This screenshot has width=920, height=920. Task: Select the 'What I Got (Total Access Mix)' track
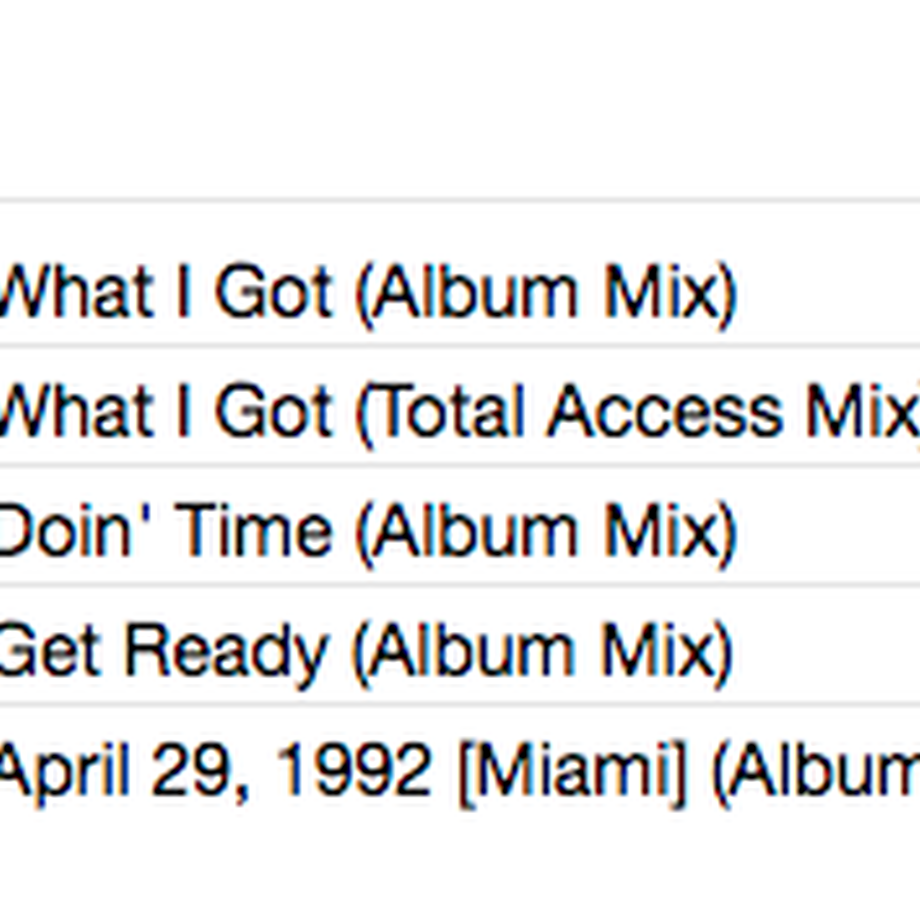[460, 410]
